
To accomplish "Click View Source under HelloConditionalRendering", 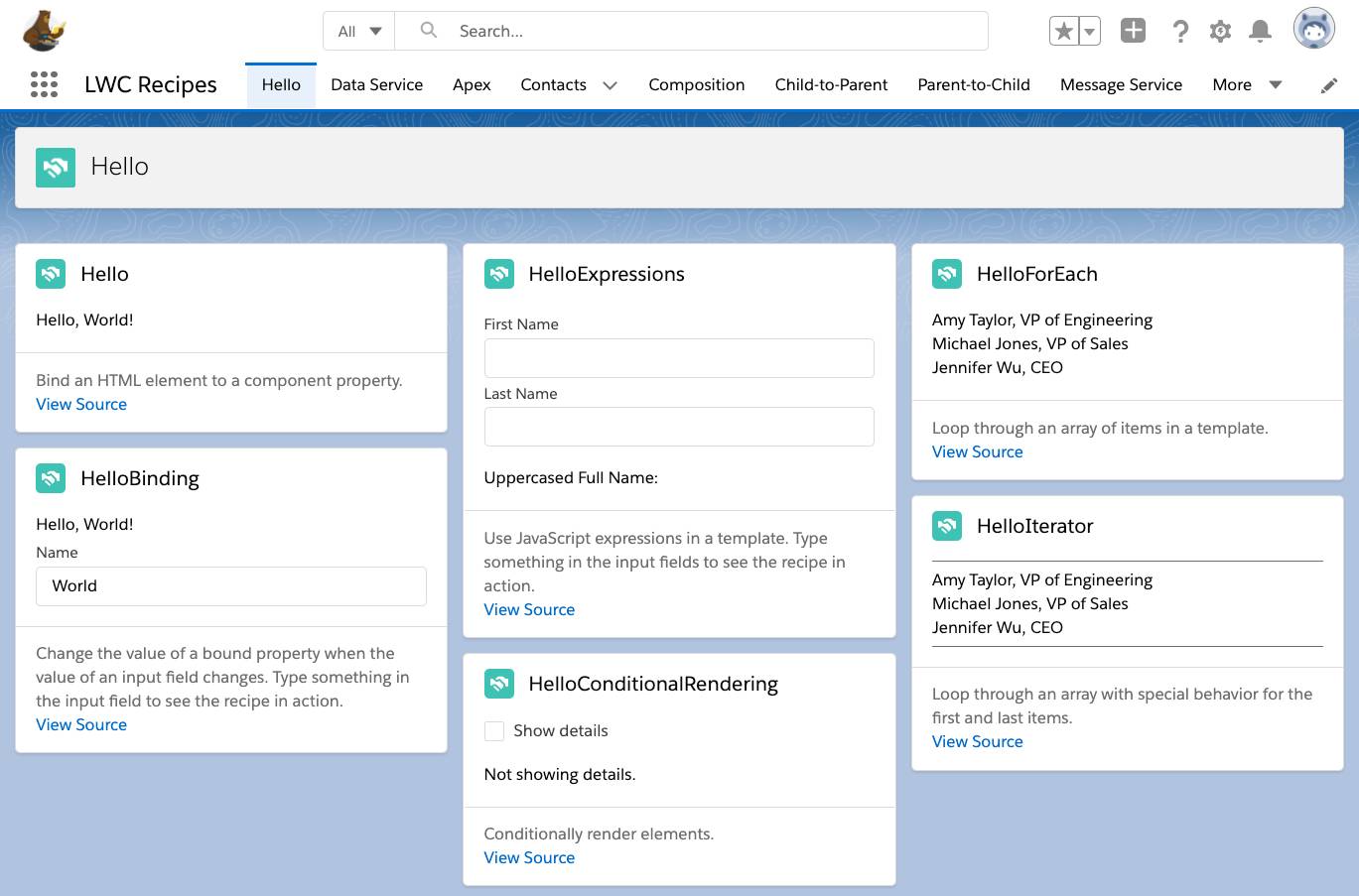I will coord(529,857).
